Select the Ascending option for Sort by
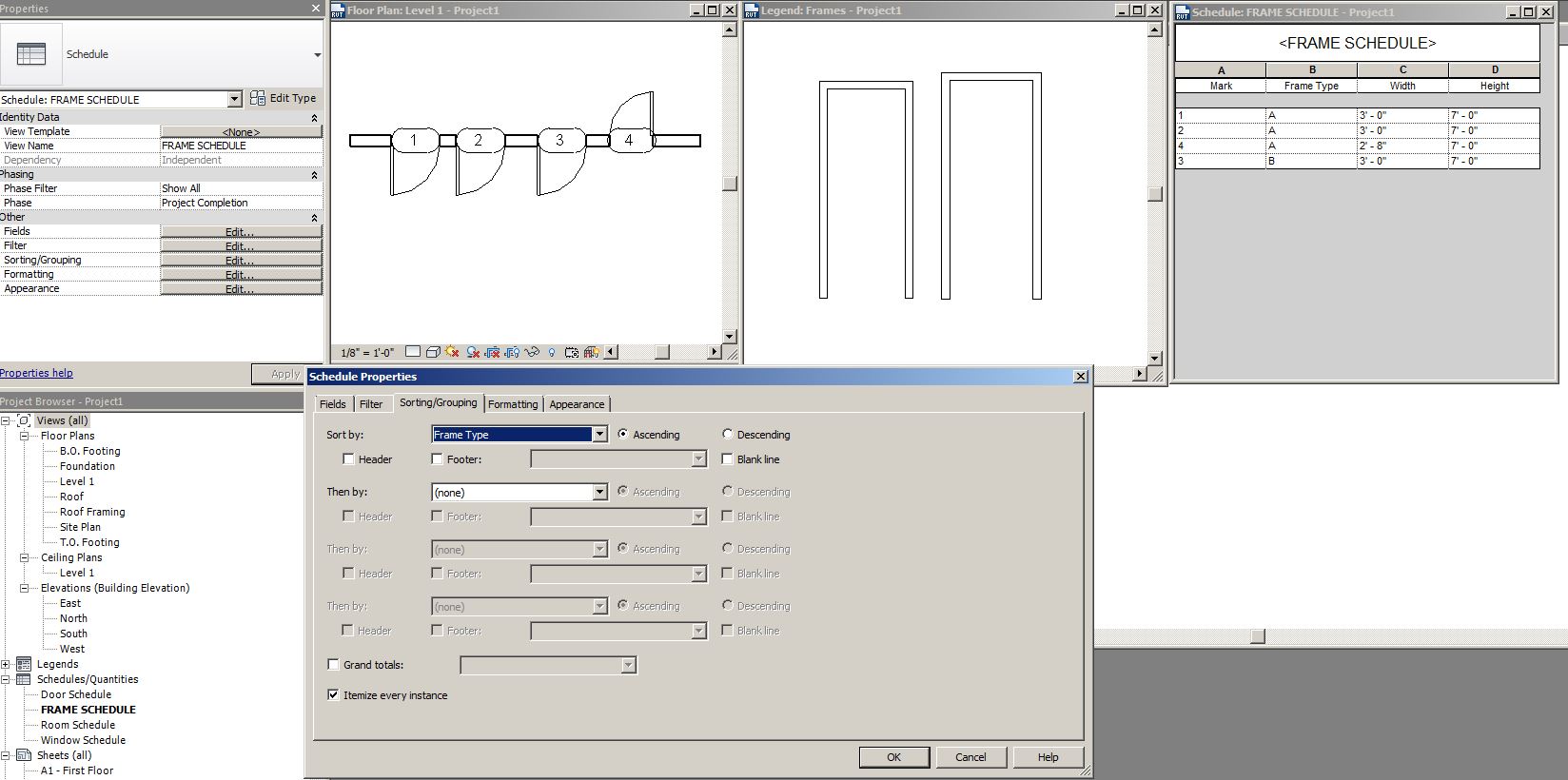 pyautogui.click(x=623, y=435)
